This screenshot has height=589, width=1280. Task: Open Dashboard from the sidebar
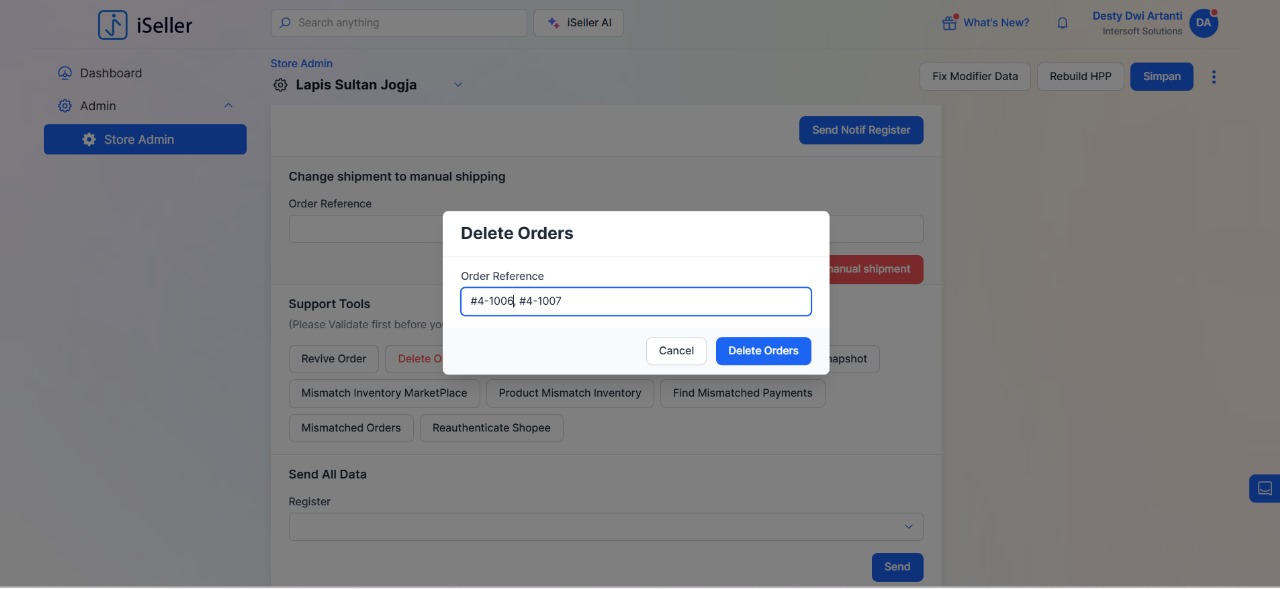[x=110, y=73]
